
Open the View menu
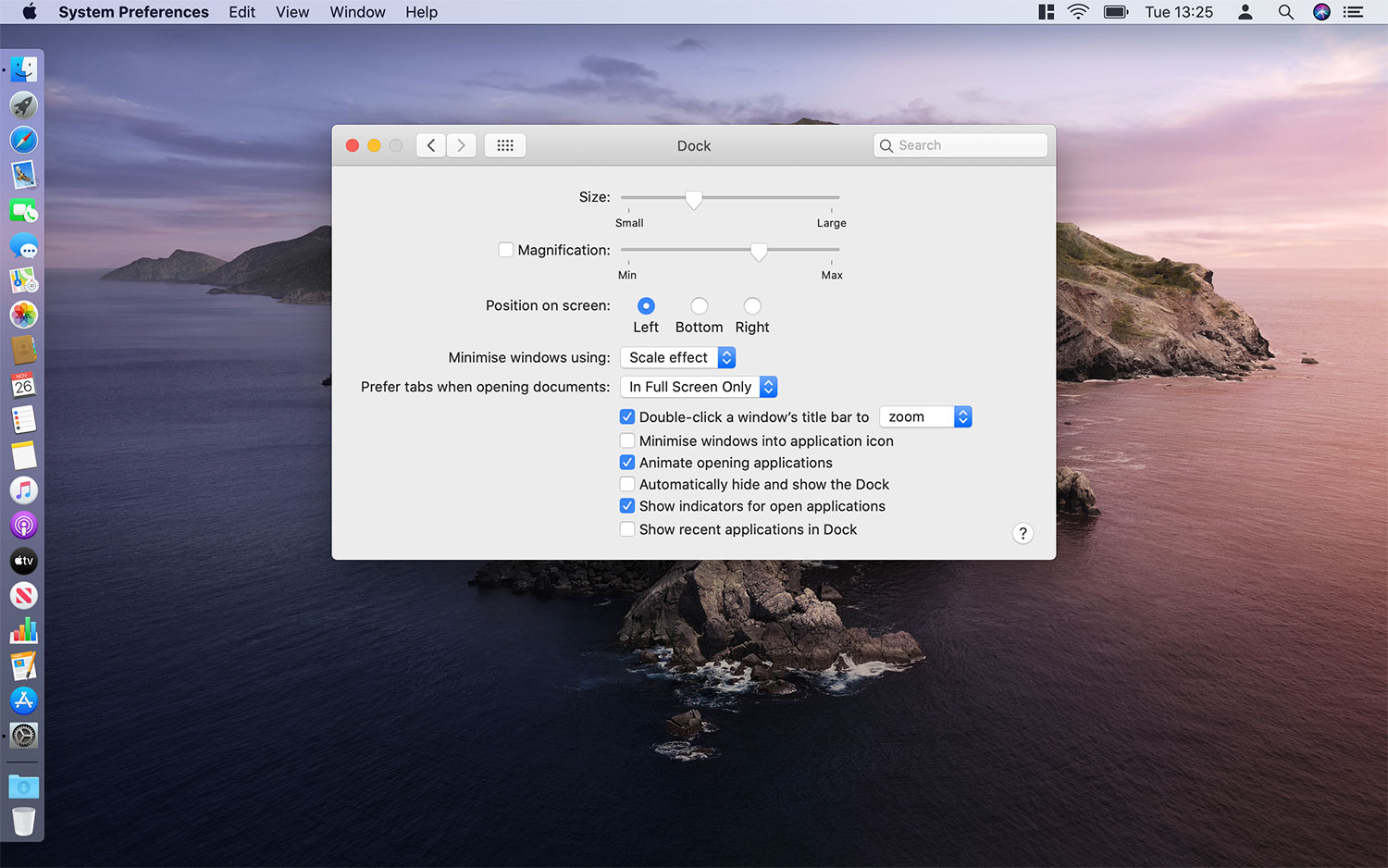(x=292, y=12)
